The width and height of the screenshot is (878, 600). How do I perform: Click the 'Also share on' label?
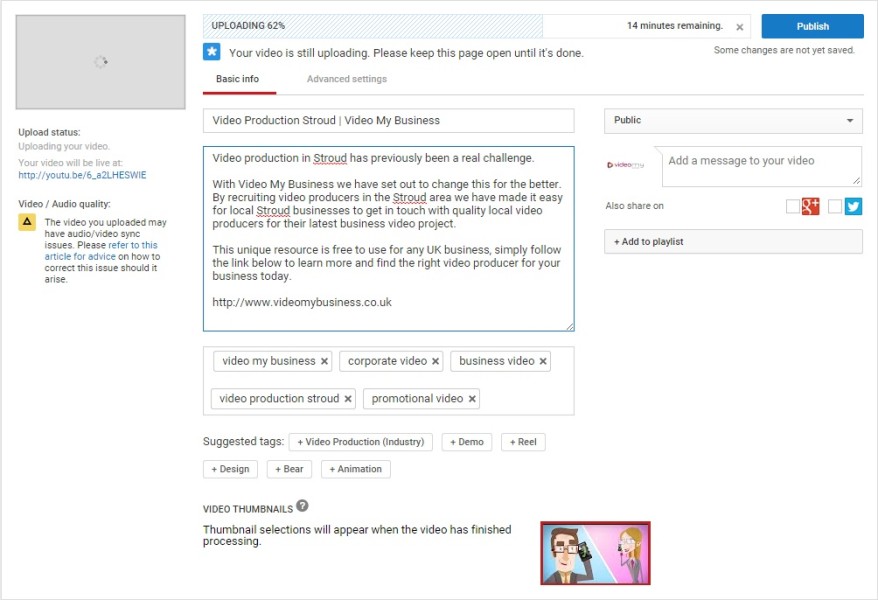click(634, 206)
